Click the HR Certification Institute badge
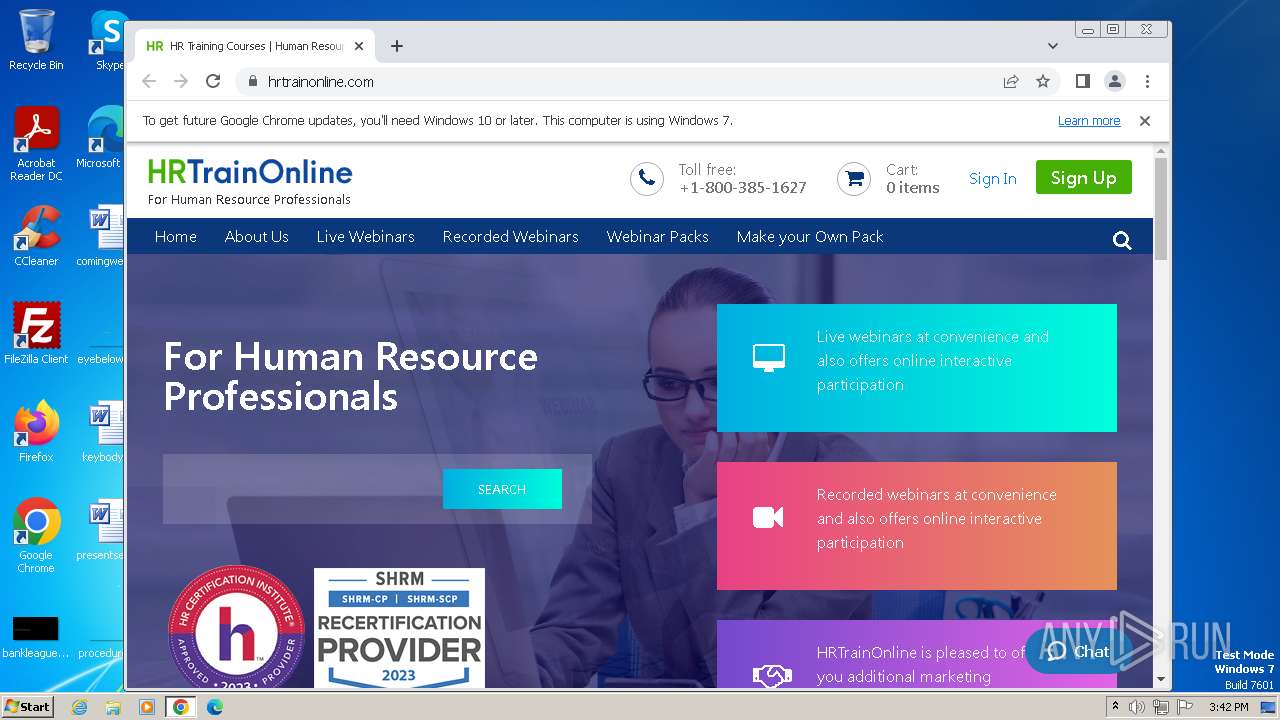The width and height of the screenshot is (1280, 720). point(236,628)
